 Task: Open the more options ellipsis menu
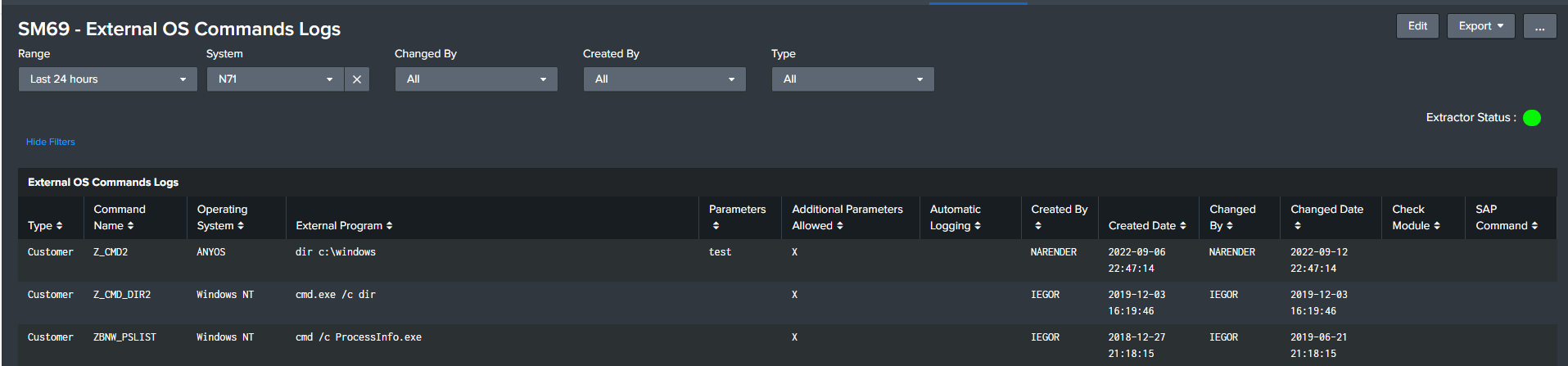coord(1539,26)
